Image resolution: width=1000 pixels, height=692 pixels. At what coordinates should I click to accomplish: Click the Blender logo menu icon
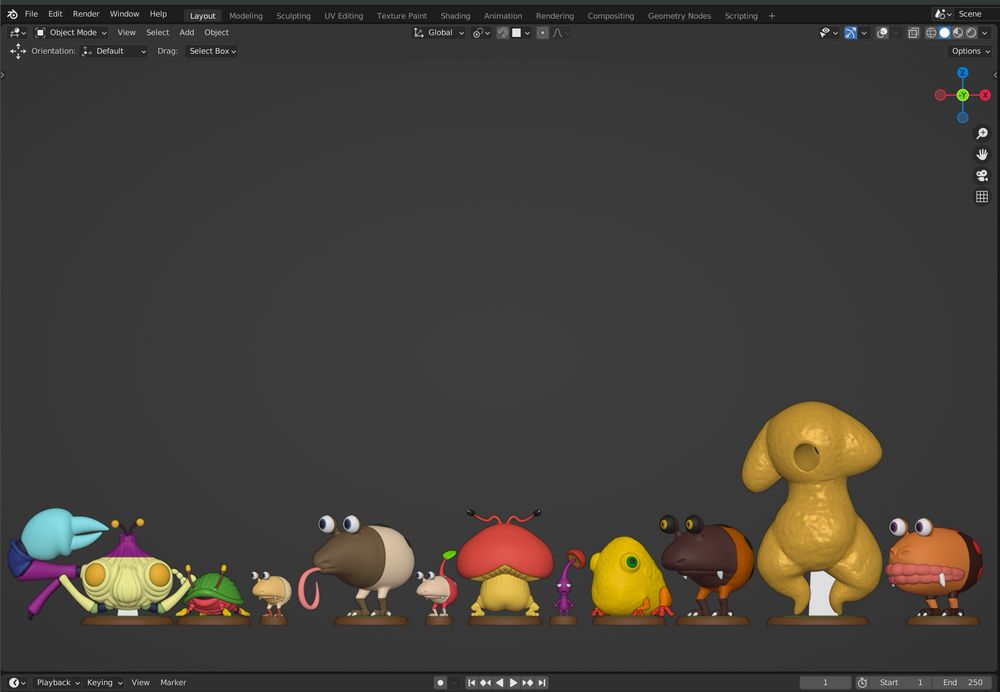point(12,14)
